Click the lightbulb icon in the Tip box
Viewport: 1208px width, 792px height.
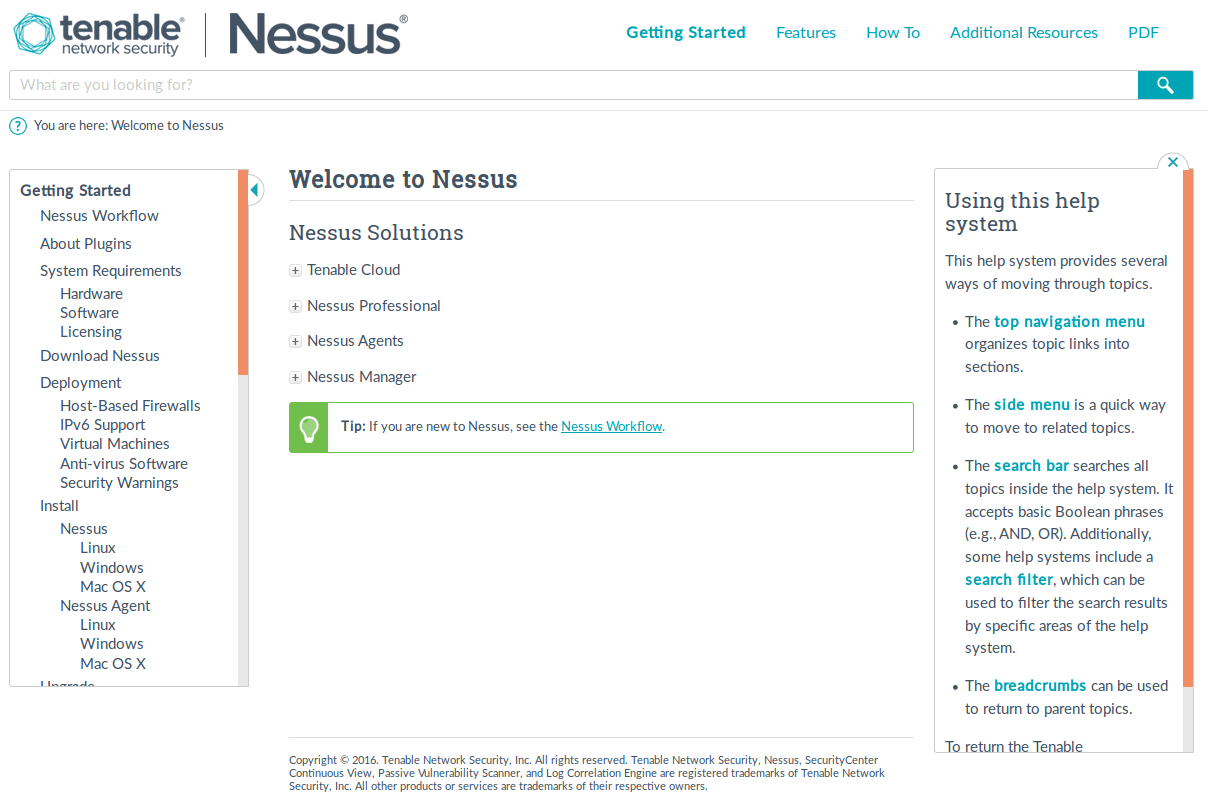pos(307,426)
